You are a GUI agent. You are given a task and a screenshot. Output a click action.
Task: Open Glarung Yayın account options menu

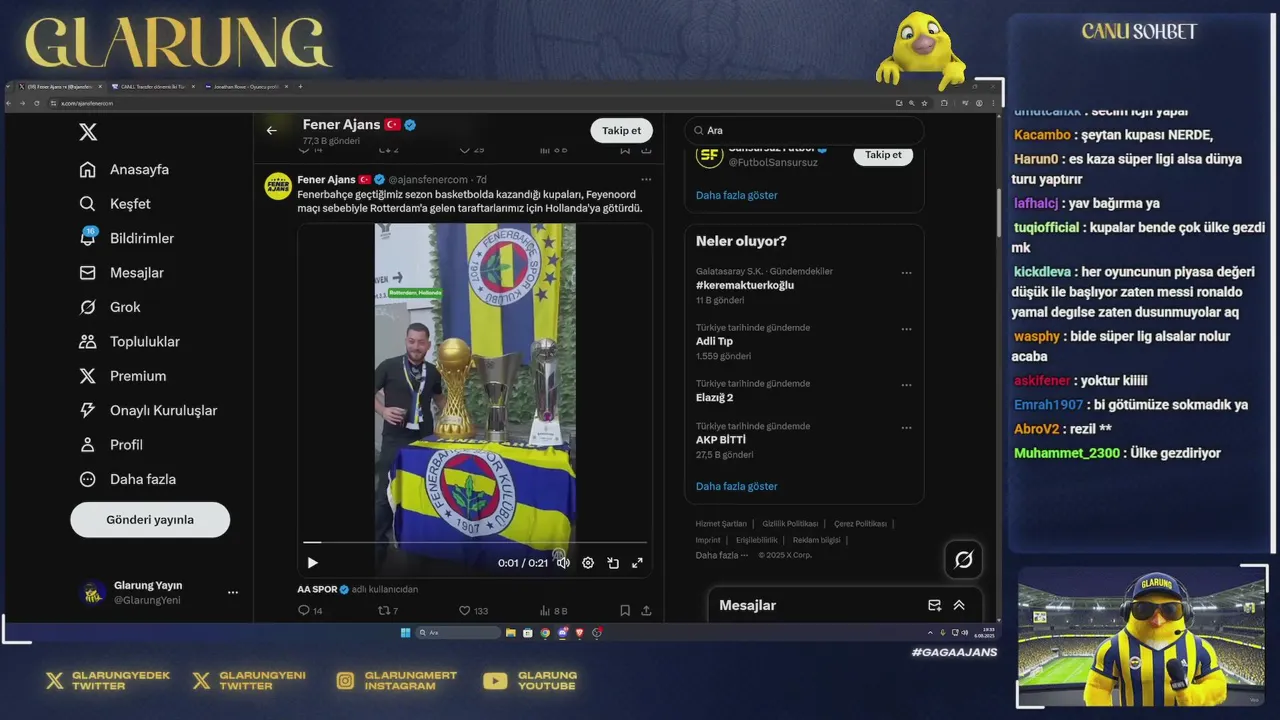tap(233, 592)
